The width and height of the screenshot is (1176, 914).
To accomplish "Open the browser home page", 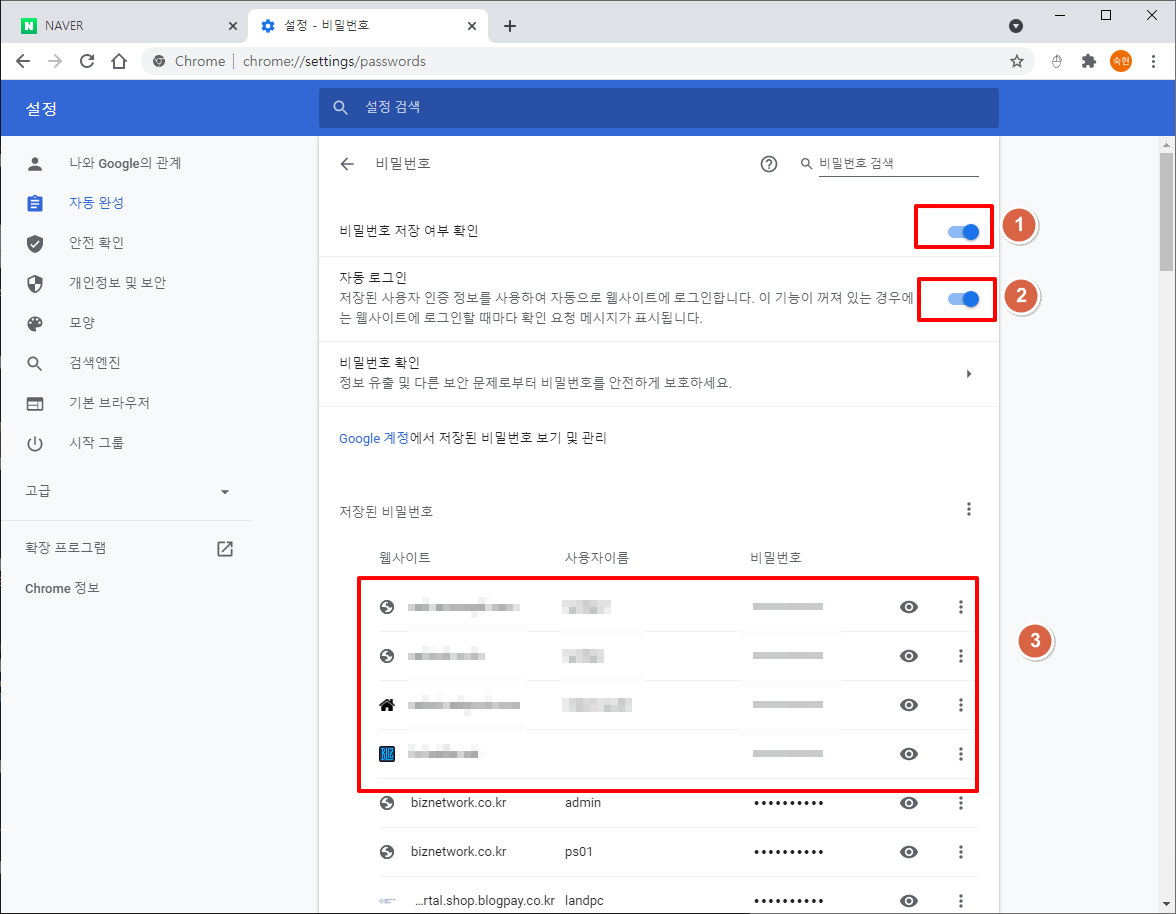I will [x=119, y=61].
